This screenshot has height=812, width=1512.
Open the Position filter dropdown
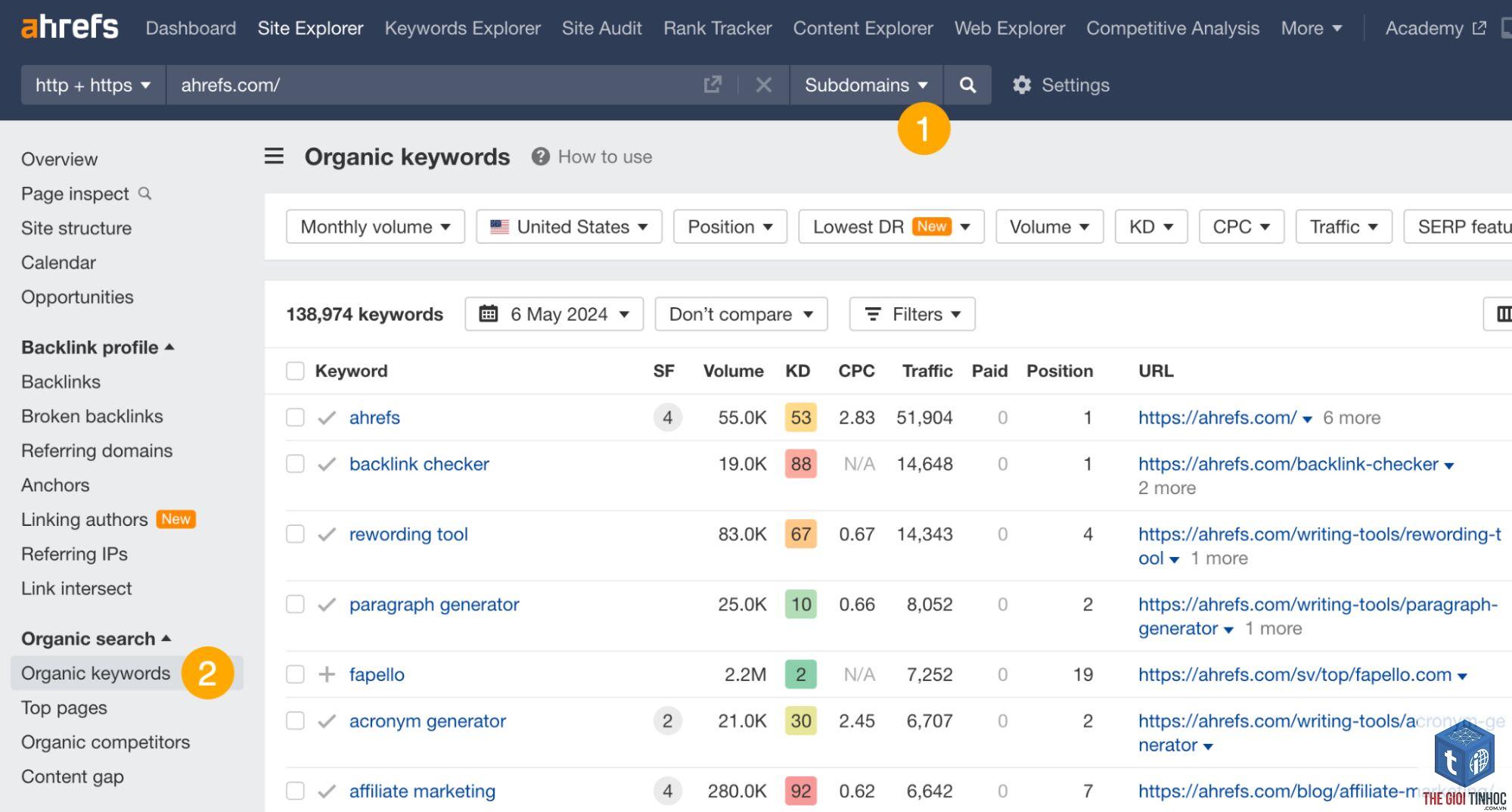point(730,227)
